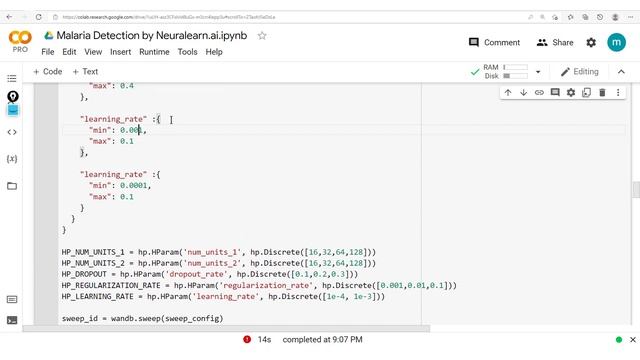
Task: Click the notebook title to rename
Action: coord(151,36)
